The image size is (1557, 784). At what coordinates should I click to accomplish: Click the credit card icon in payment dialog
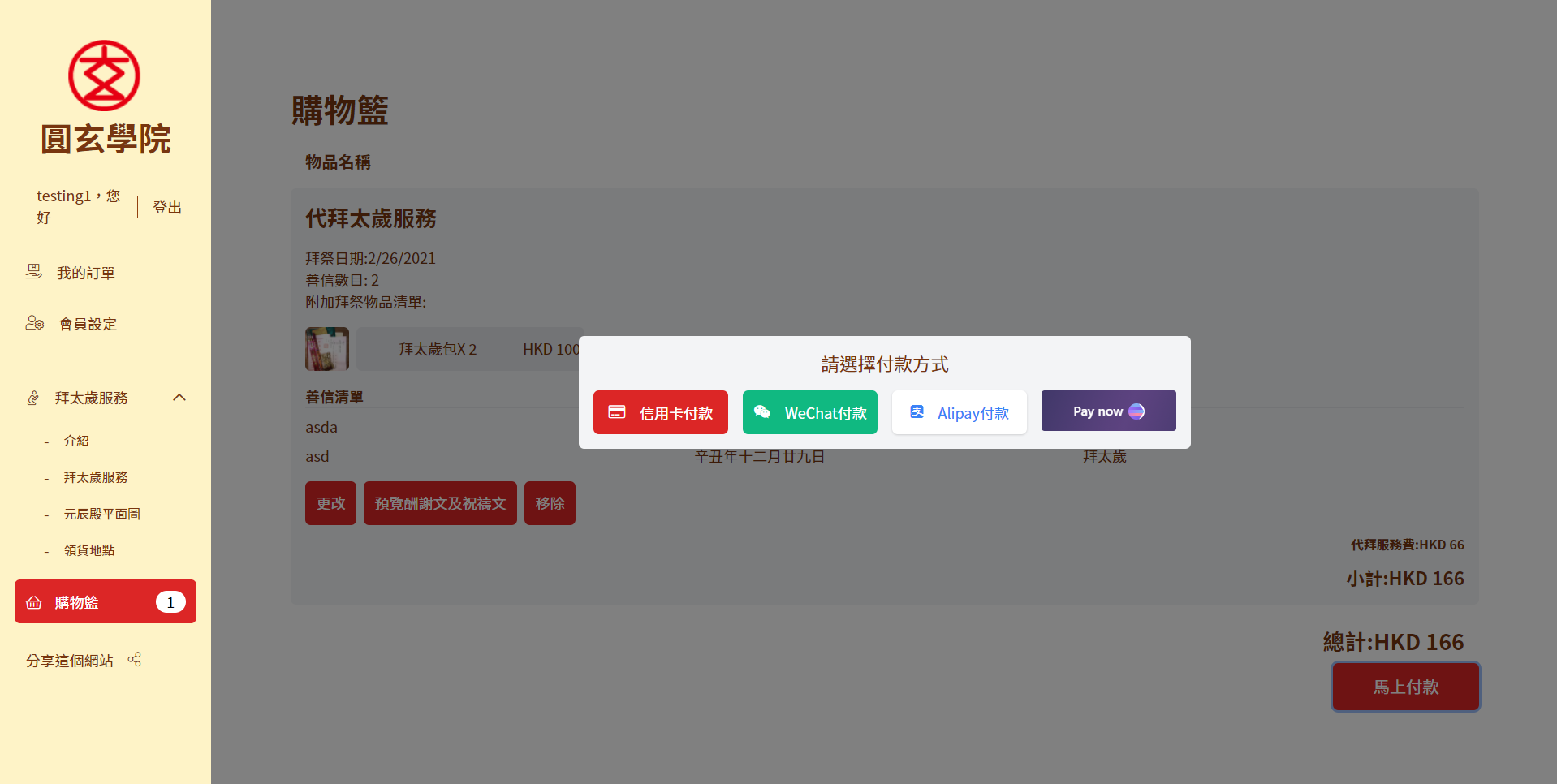click(x=617, y=412)
